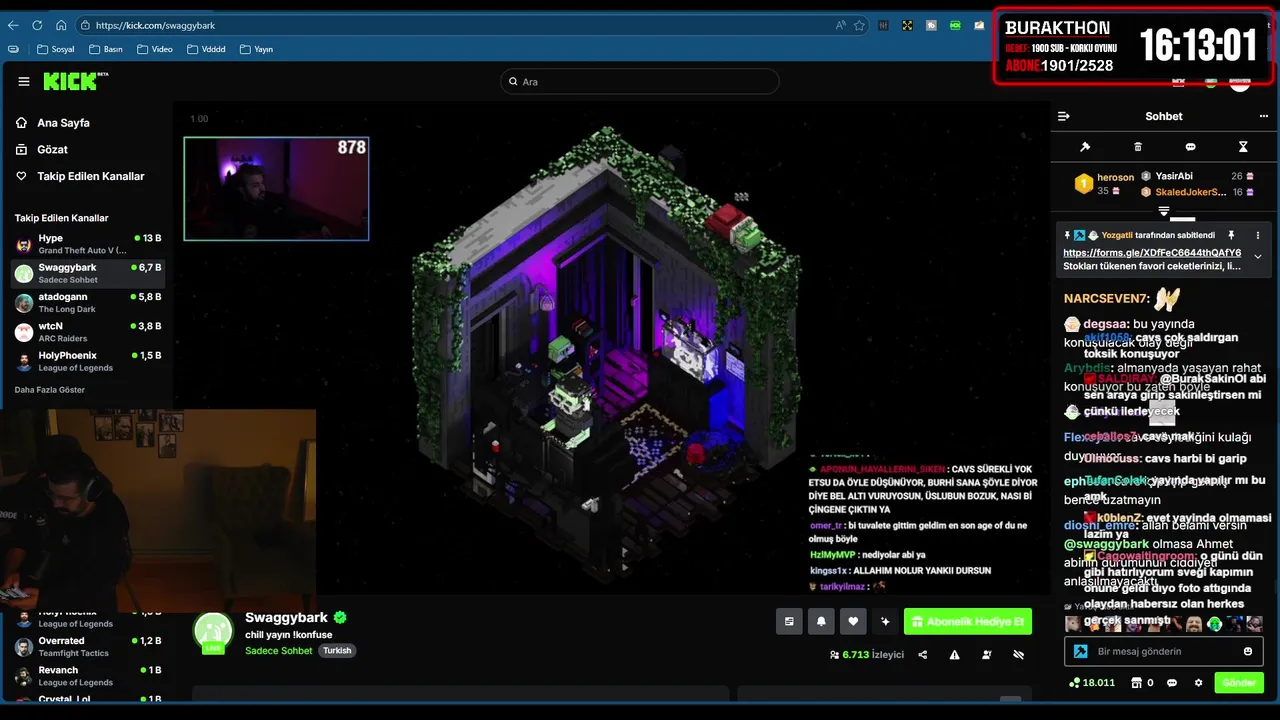Open Overrated Teamfight Tactics channel
The width and height of the screenshot is (1280, 720).
(88, 646)
